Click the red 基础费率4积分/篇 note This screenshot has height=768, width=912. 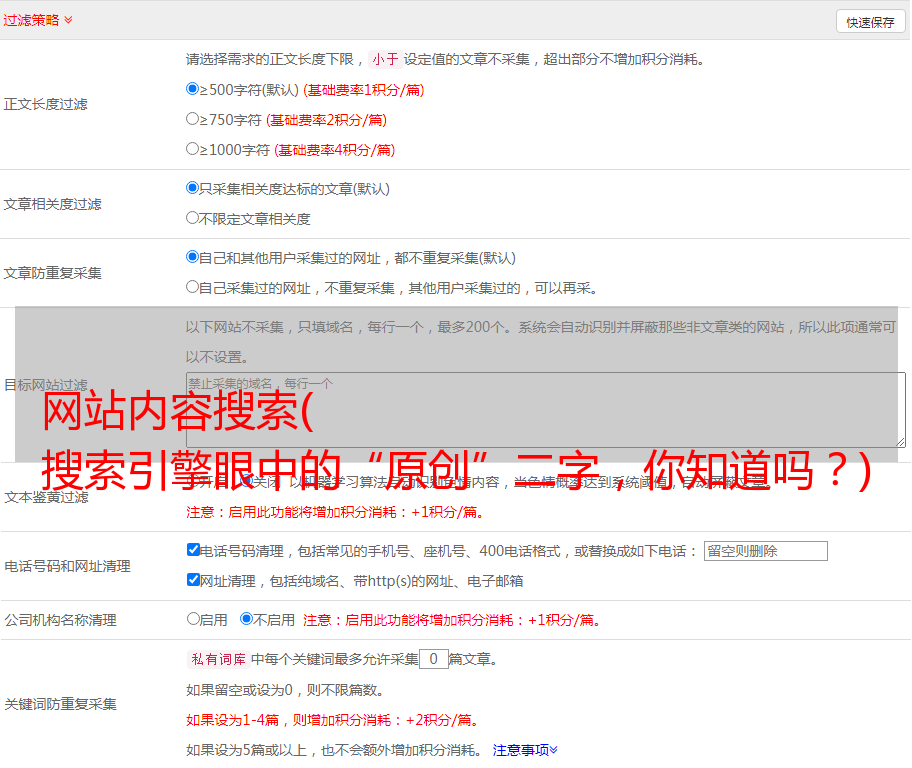pyautogui.click(x=335, y=150)
